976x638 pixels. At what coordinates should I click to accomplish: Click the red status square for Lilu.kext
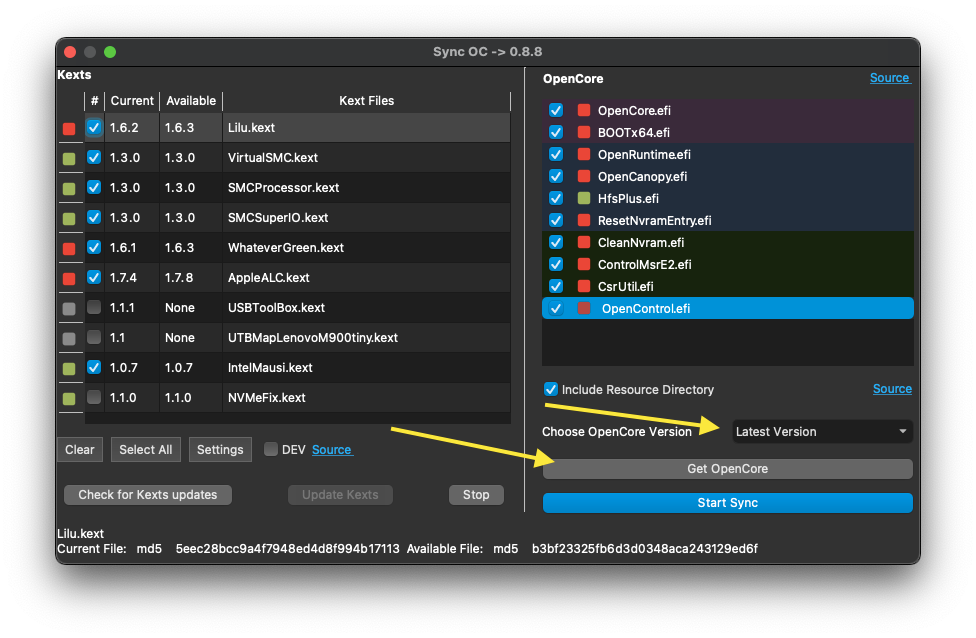coord(69,129)
